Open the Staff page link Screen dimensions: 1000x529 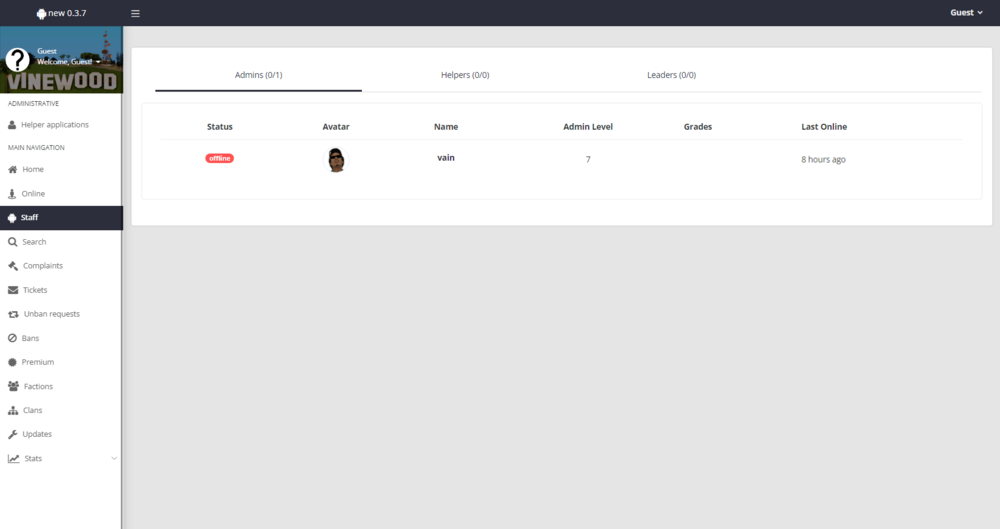pyautogui.click(x=29, y=218)
